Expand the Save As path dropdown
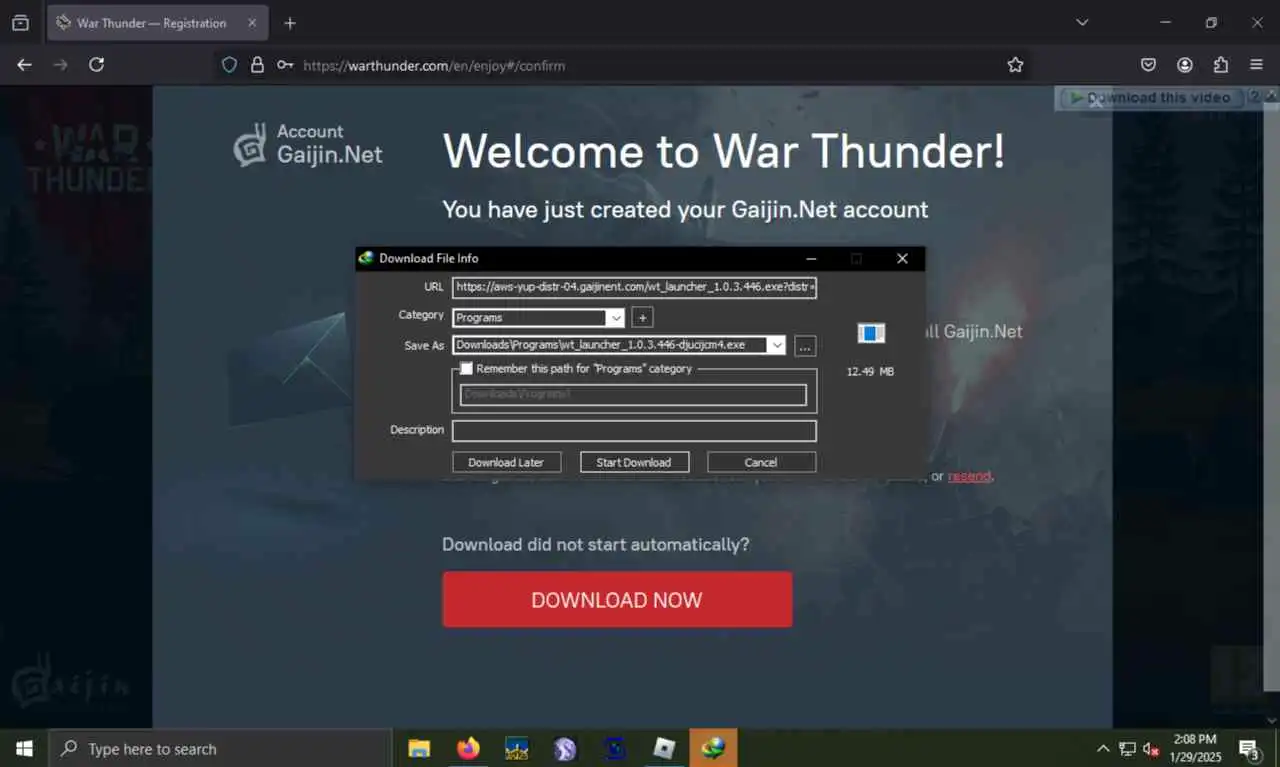The width and height of the screenshot is (1280, 767). (776, 345)
